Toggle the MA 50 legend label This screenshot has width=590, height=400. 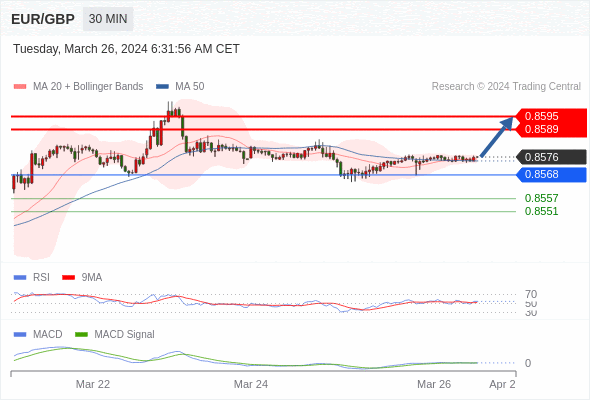pos(190,87)
